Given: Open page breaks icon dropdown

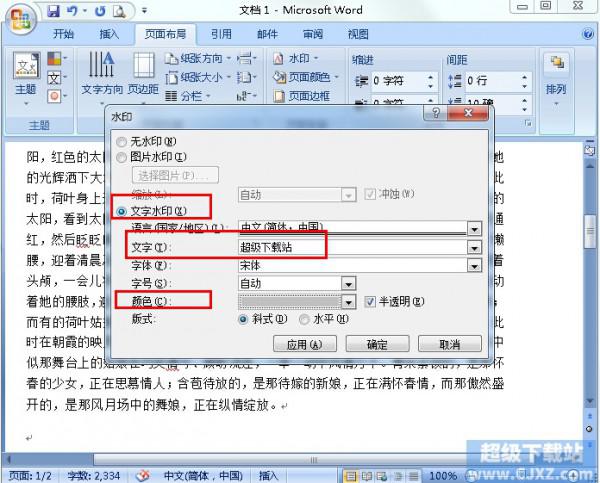Looking at the screenshot, I should (246, 59).
